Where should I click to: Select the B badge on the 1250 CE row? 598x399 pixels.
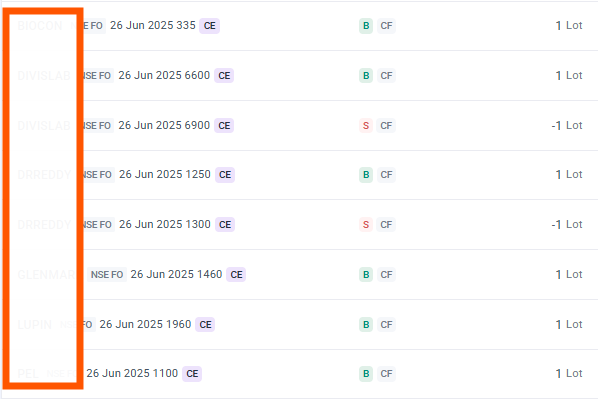pos(366,175)
